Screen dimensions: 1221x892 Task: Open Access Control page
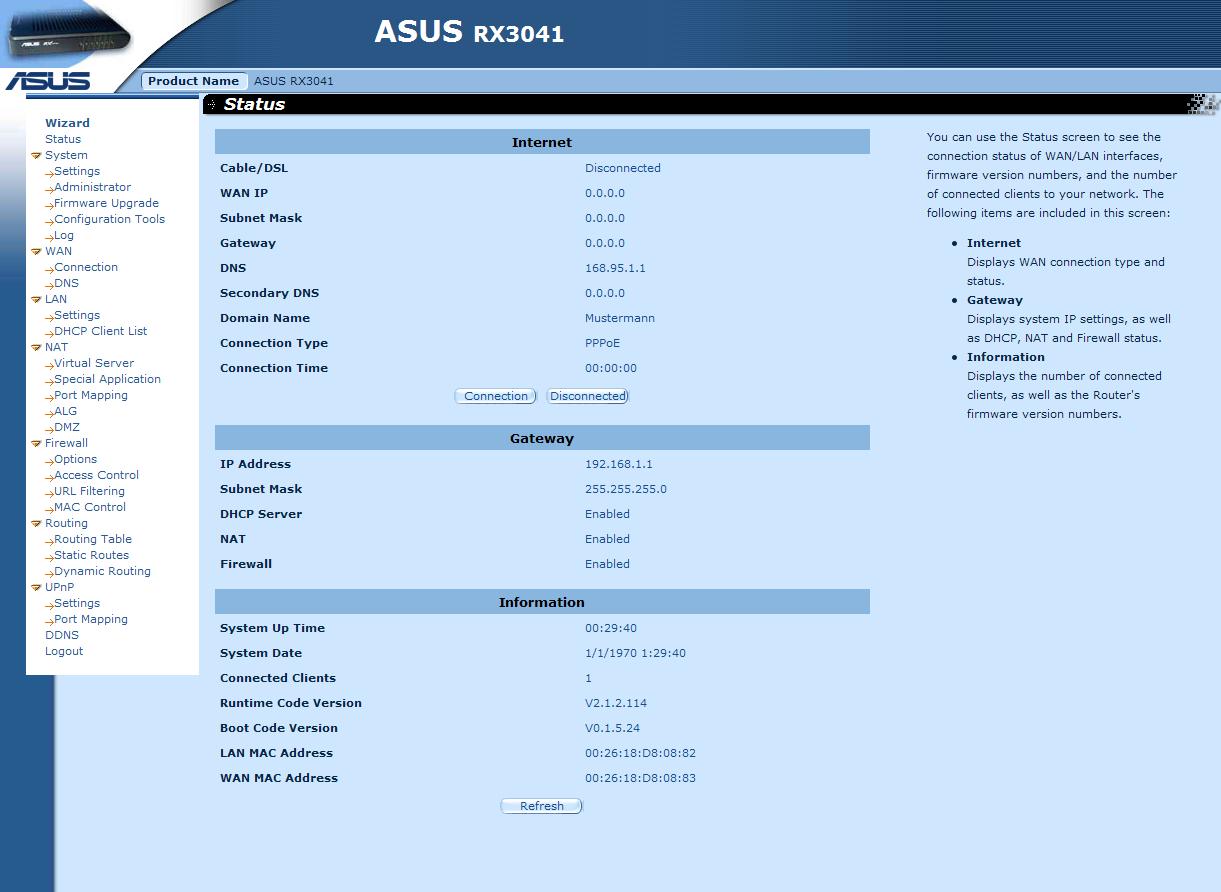coord(96,475)
